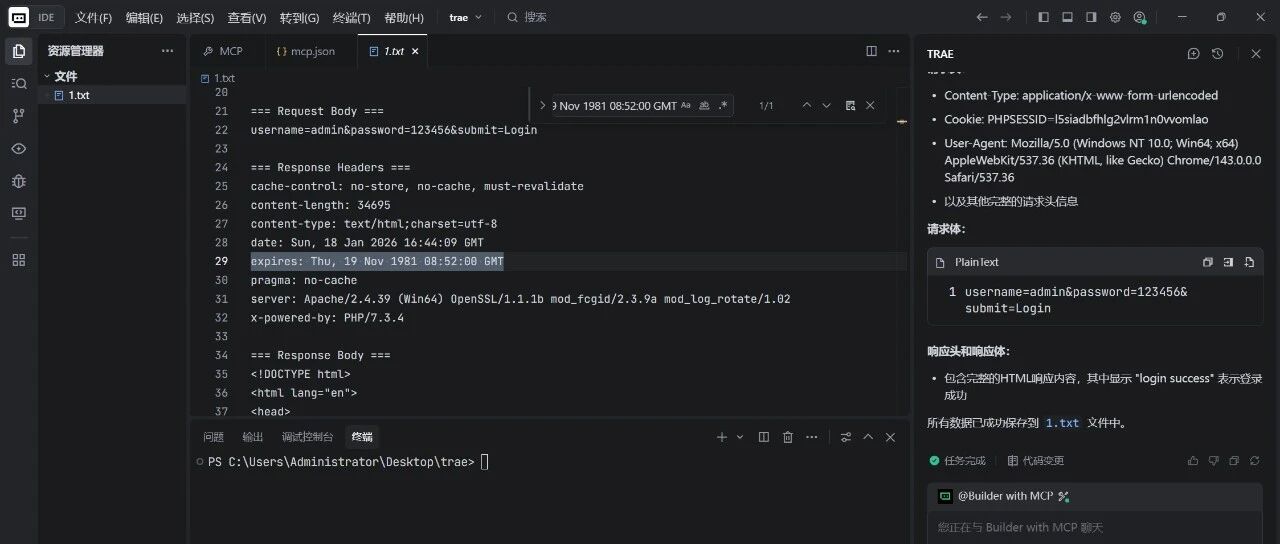The image size is (1280, 544).
Task: Open the Source Control view
Action: 18,116
